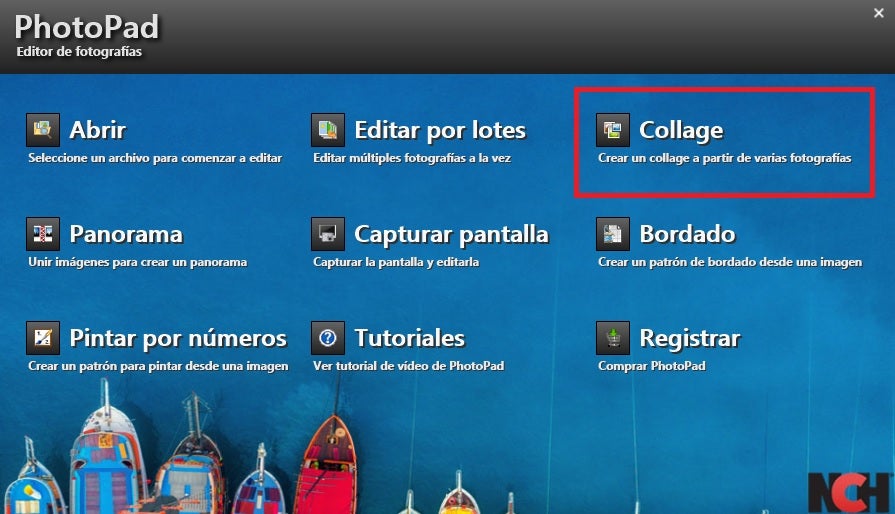This screenshot has width=895, height=514.
Task: Launch Collage by its title
Action: [x=681, y=131]
